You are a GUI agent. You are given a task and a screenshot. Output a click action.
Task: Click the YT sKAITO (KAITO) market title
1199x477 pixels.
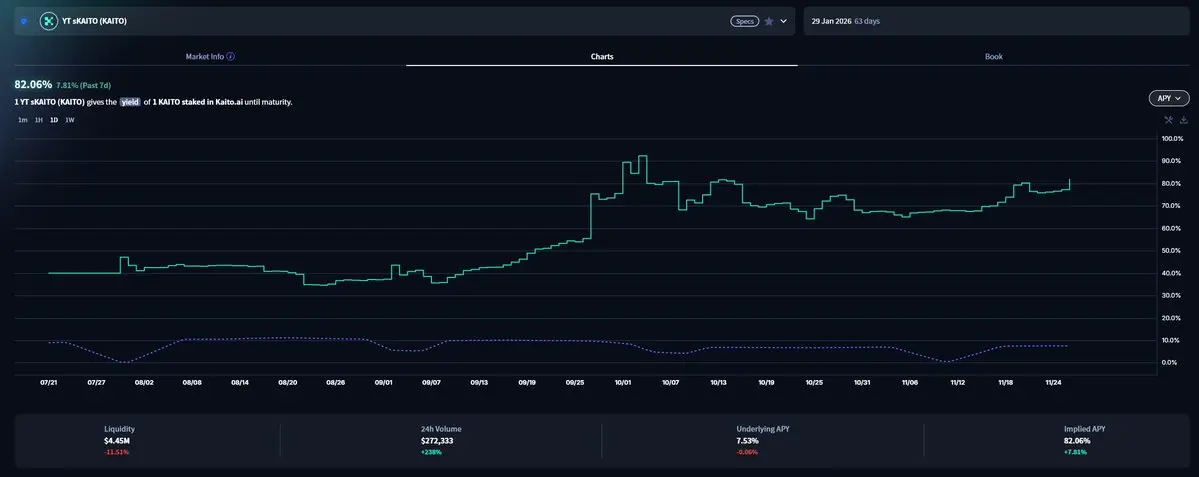[x=94, y=21]
